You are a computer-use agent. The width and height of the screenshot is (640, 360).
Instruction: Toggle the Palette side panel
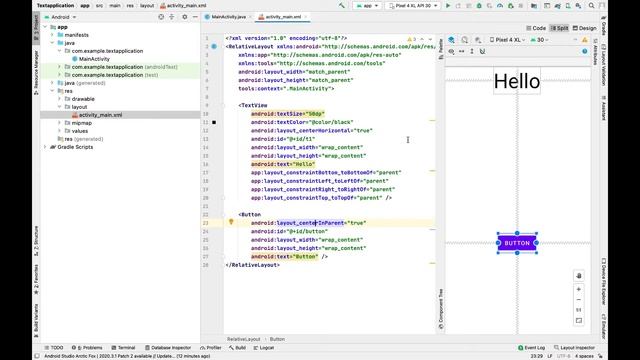[x=441, y=49]
